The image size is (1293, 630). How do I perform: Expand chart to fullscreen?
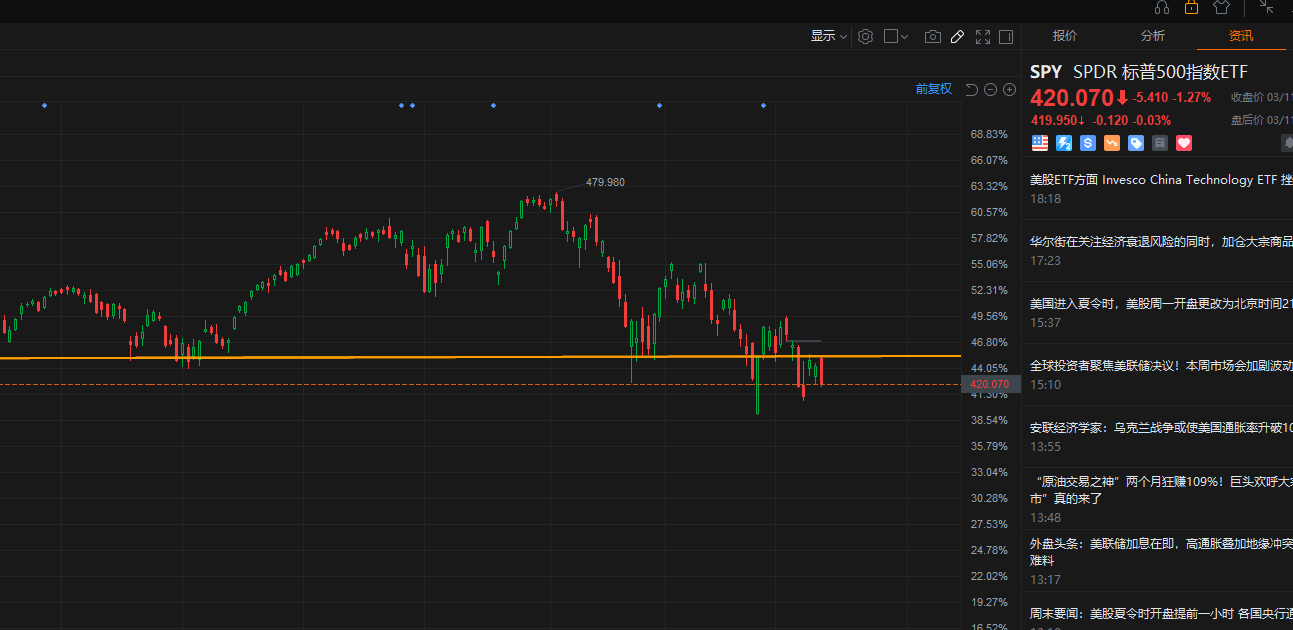(x=982, y=36)
